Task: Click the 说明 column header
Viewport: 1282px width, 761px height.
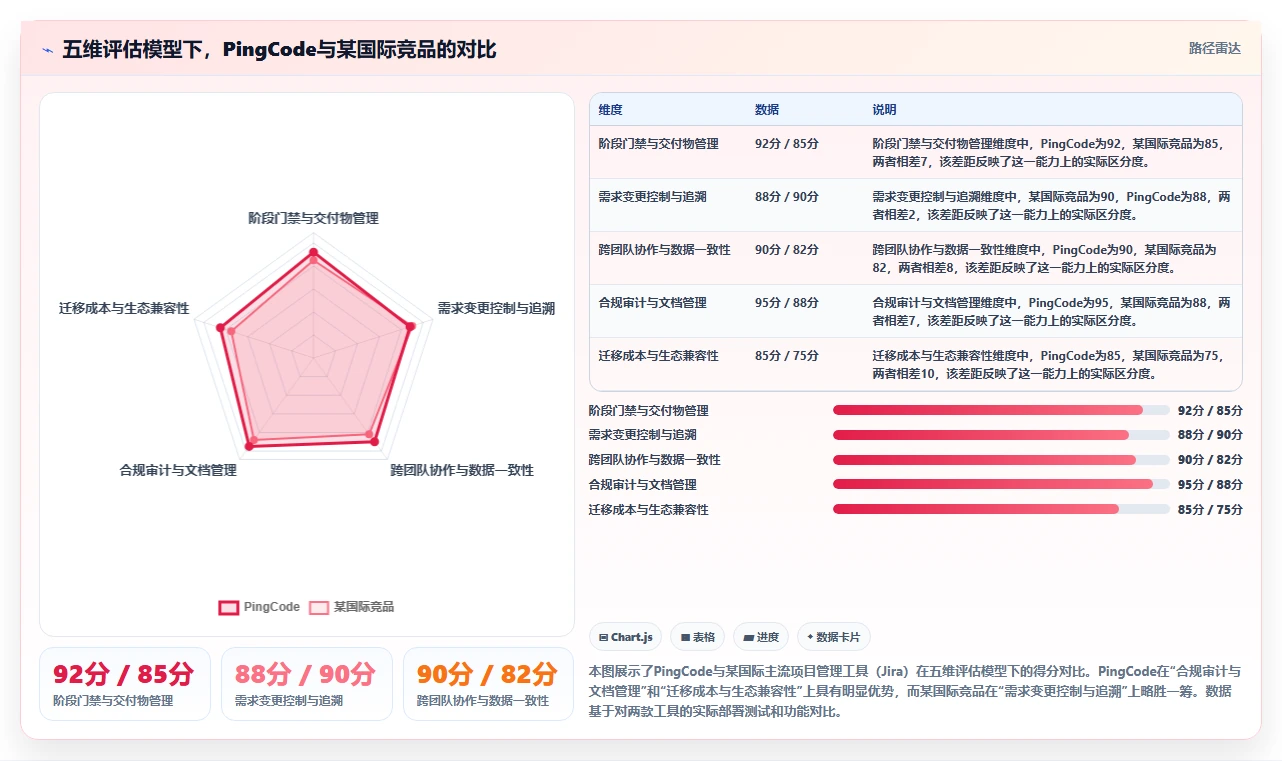Action: click(x=884, y=110)
